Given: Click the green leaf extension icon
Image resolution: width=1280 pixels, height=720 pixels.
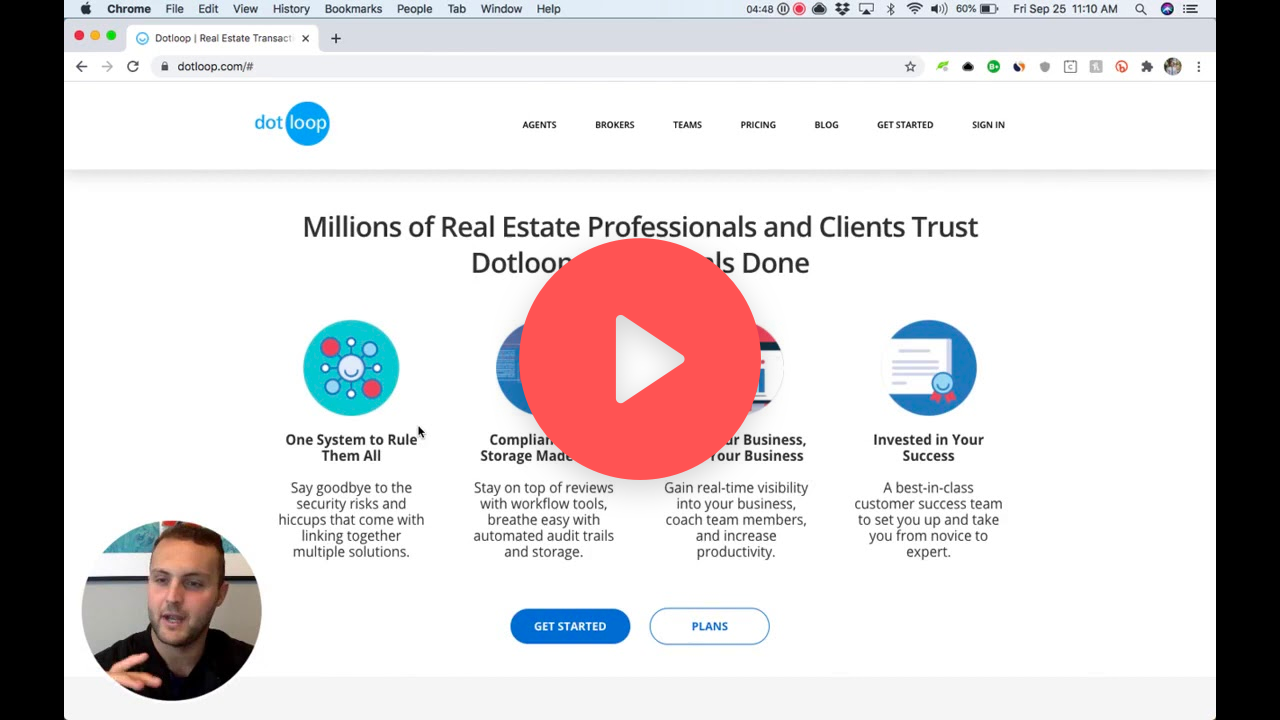Looking at the screenshot, I should (942, 67).
